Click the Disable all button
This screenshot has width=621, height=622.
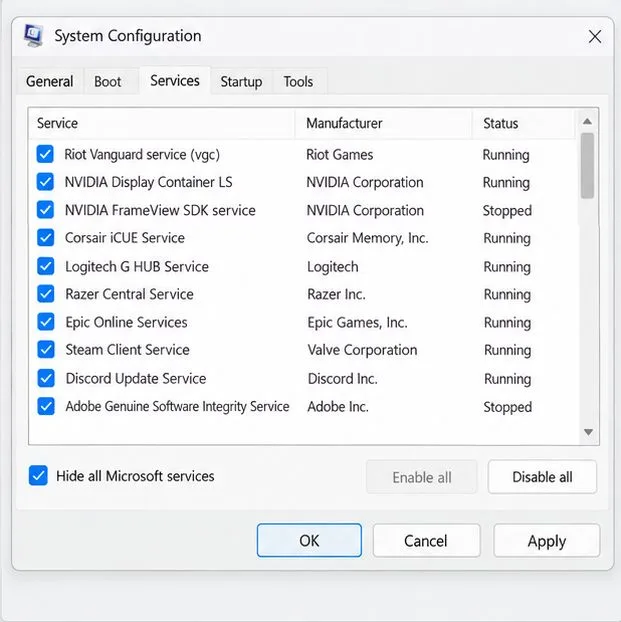(542, 477)
